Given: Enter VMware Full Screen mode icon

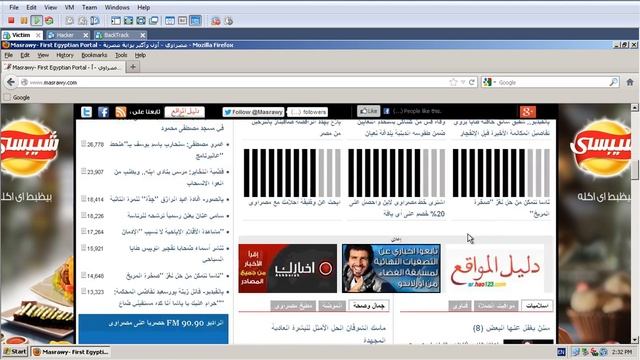Looking at the screenshot, I should 128,20.
